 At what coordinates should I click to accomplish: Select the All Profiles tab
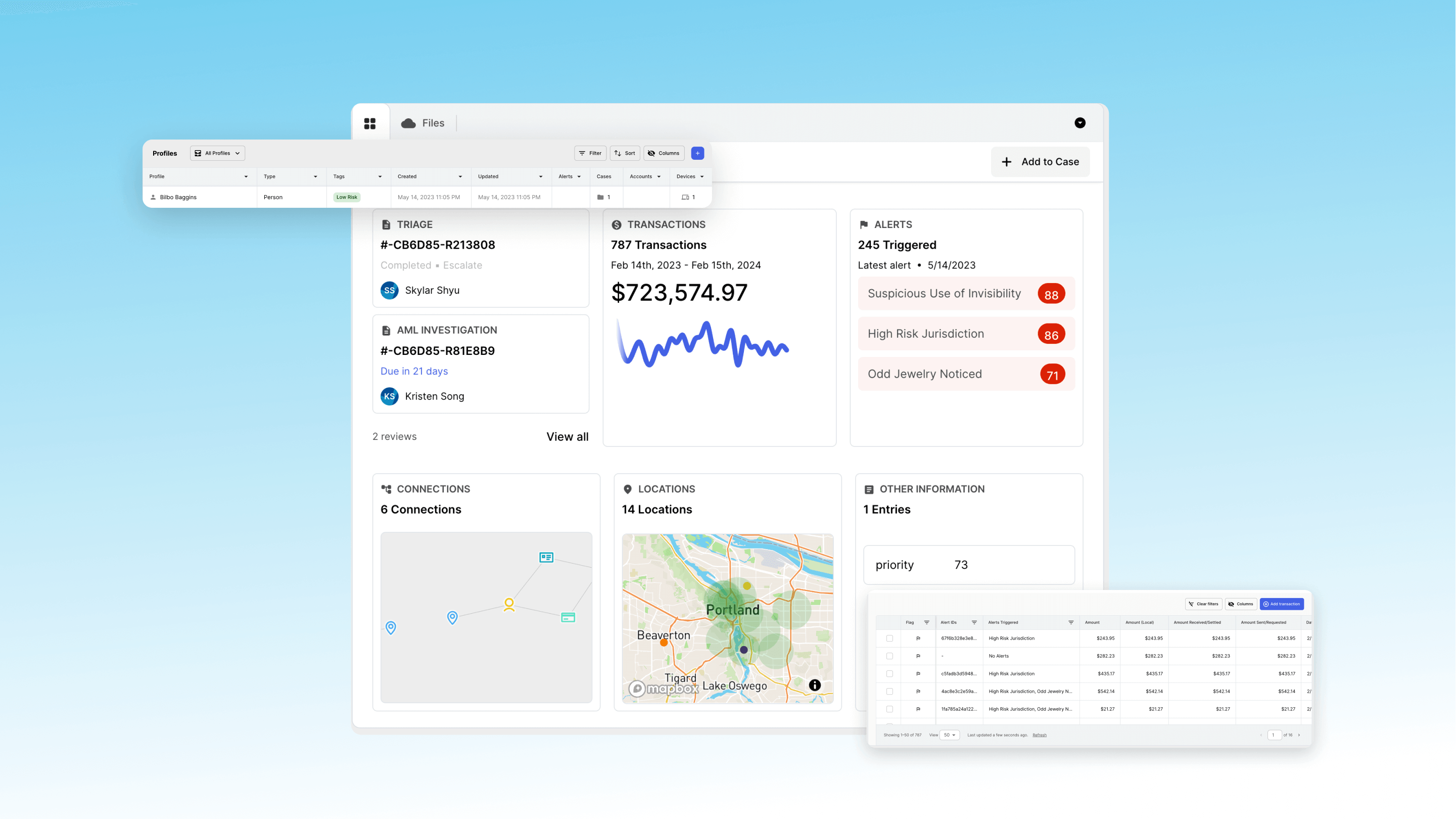pos(215,153)
